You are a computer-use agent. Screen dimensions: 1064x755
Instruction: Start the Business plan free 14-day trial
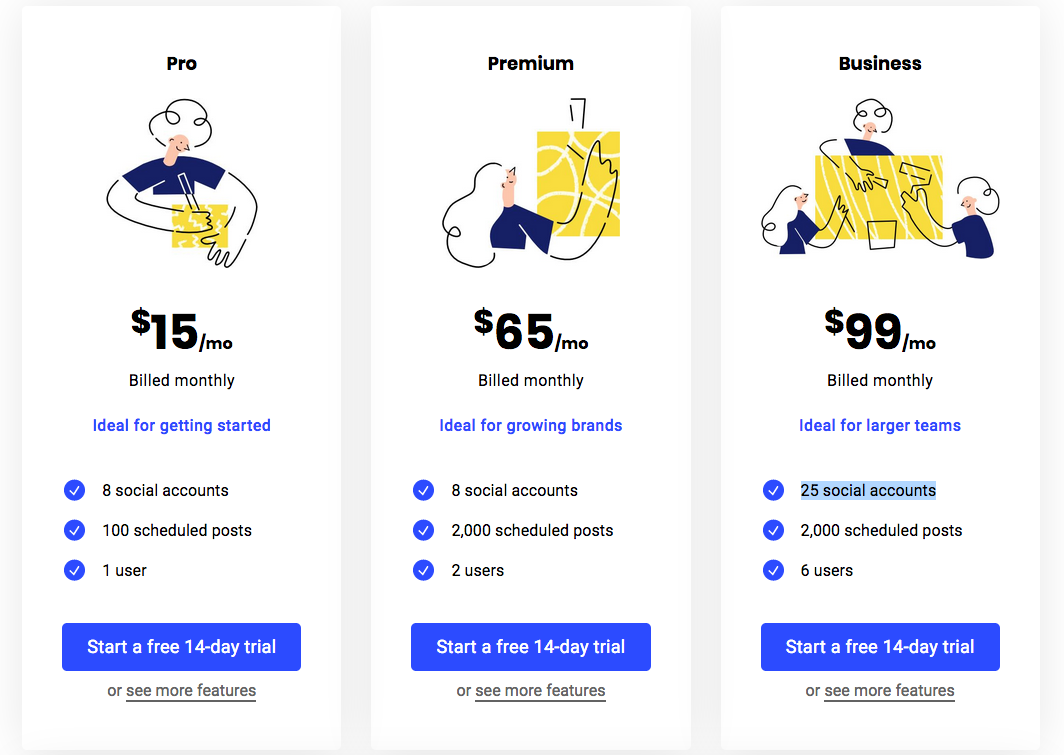click(880, 646)
